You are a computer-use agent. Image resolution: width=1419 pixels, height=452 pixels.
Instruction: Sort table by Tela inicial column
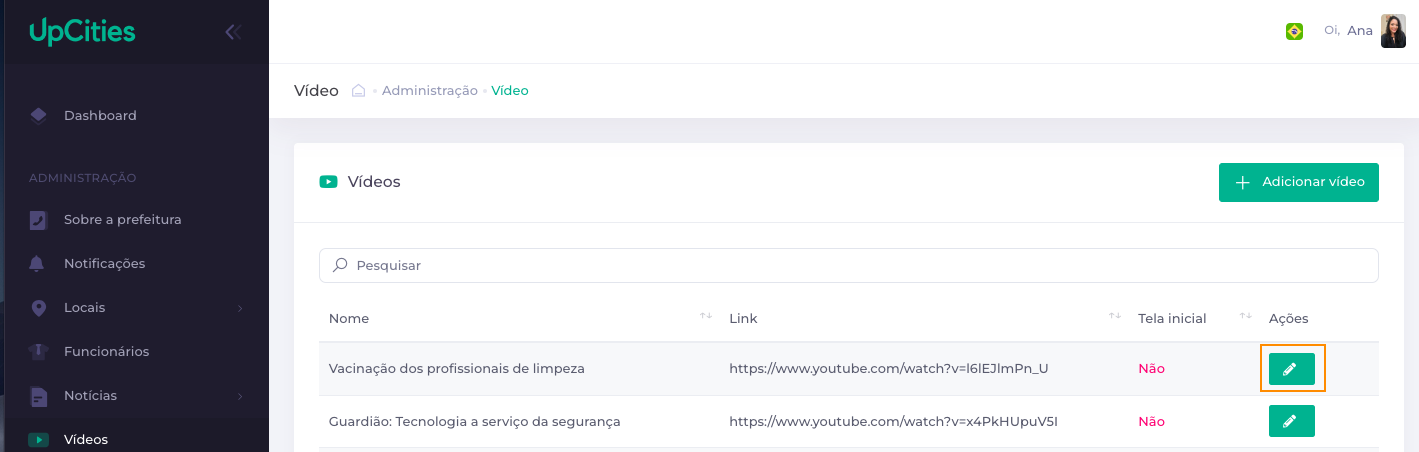point(1246,316)
